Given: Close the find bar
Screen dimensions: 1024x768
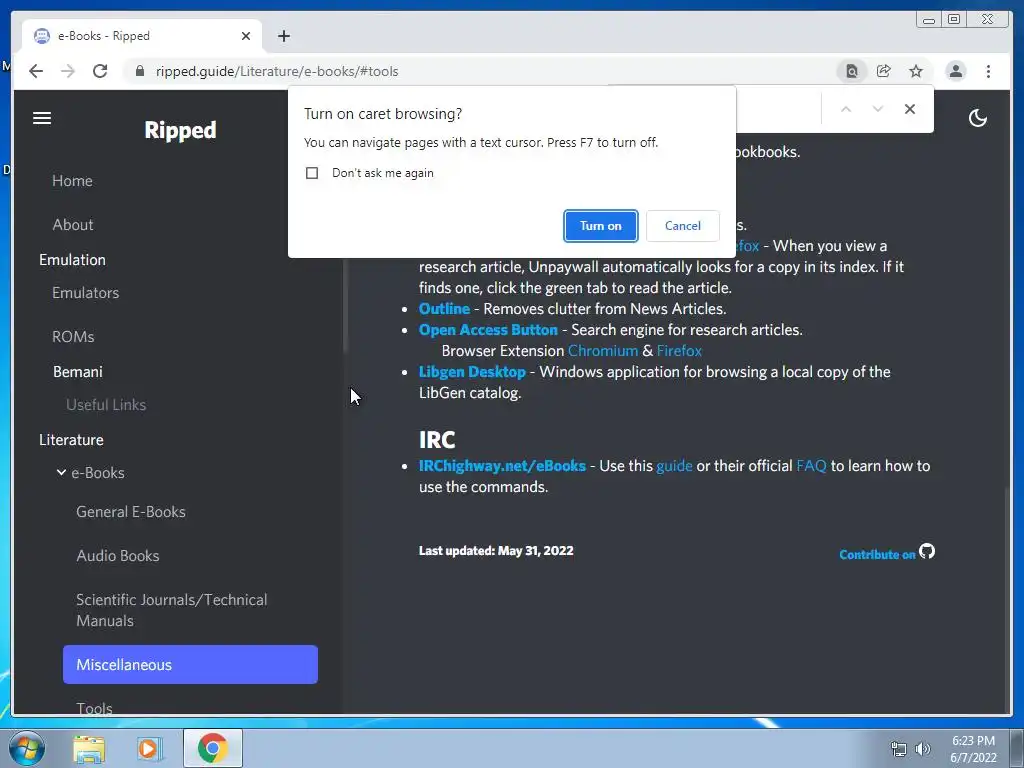Looking at the screenshot, I should (x=910, y=109).
